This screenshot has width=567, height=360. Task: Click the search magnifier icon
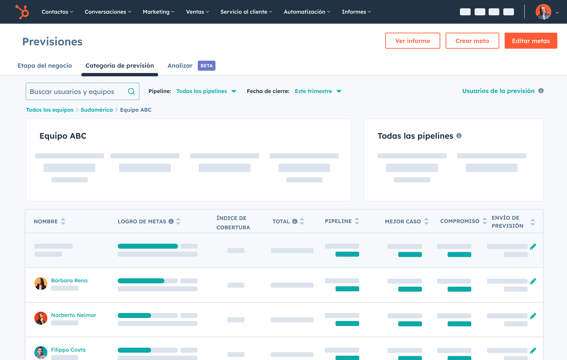tap(131, 91)
